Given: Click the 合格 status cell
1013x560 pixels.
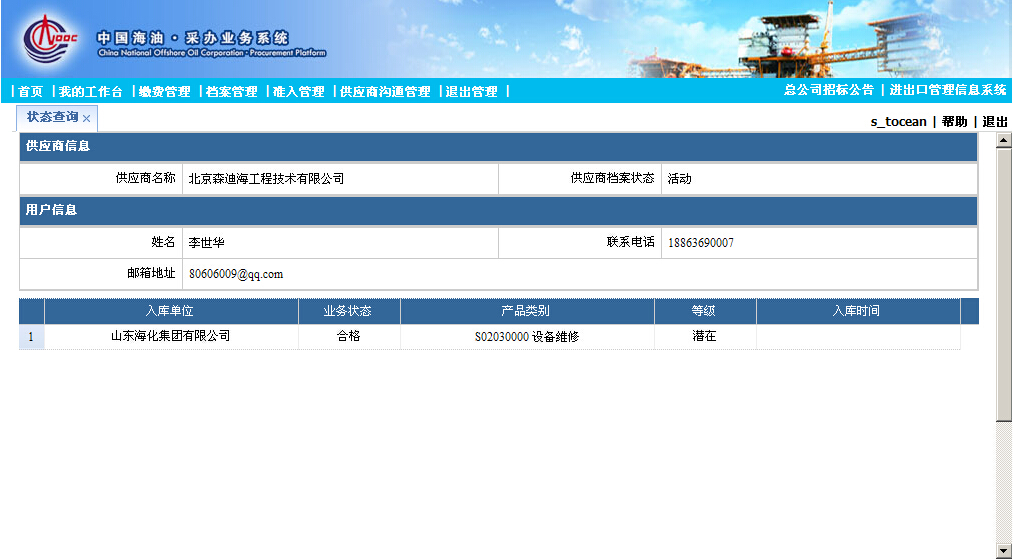Looking at the screenshot, I should tap(349, 337).
